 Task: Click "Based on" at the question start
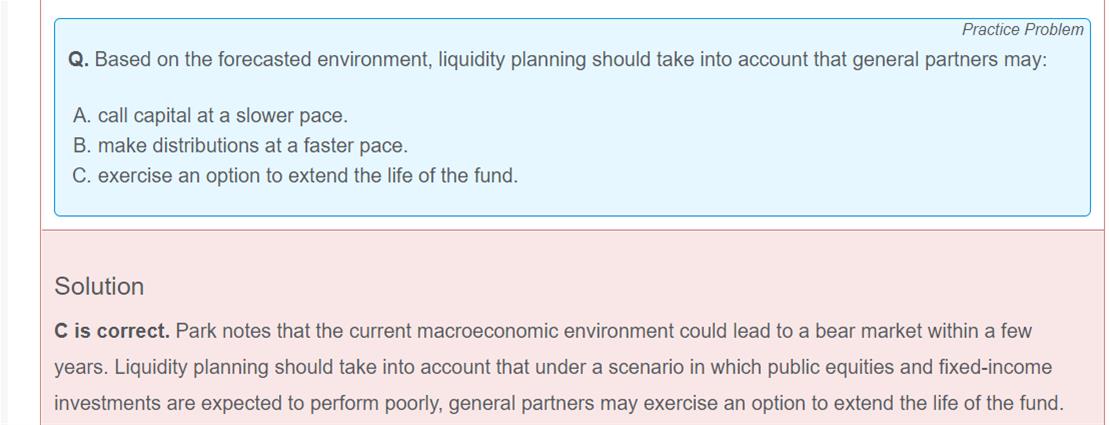124,60
